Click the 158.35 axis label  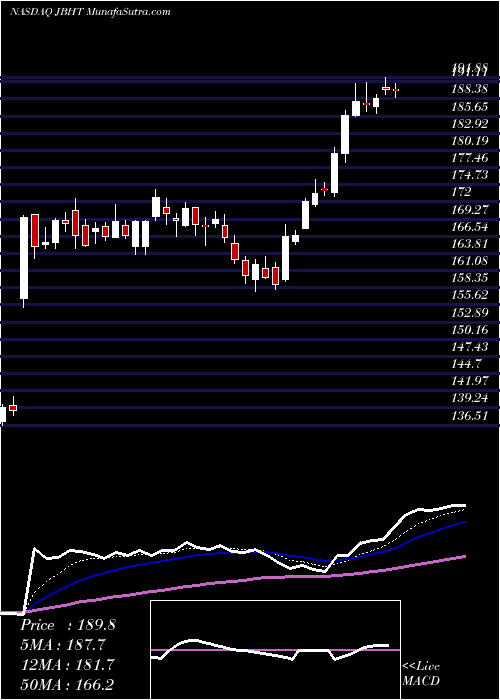point(469,278)
